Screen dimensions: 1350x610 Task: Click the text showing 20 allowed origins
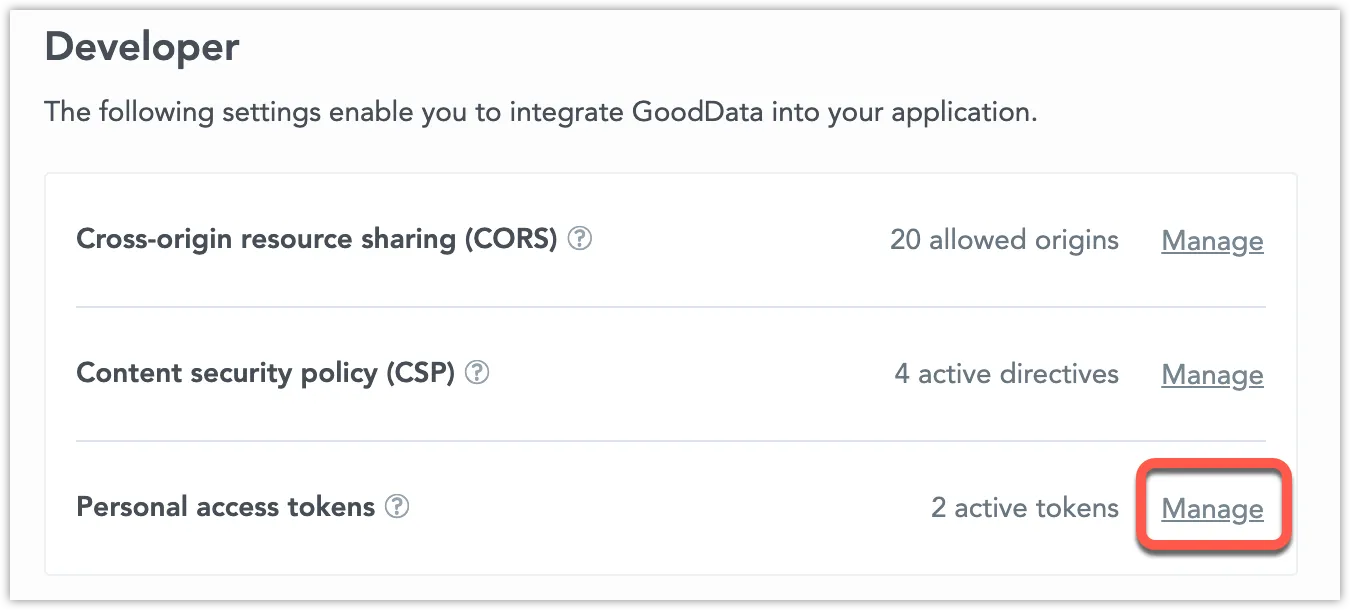click(1004, 240)
